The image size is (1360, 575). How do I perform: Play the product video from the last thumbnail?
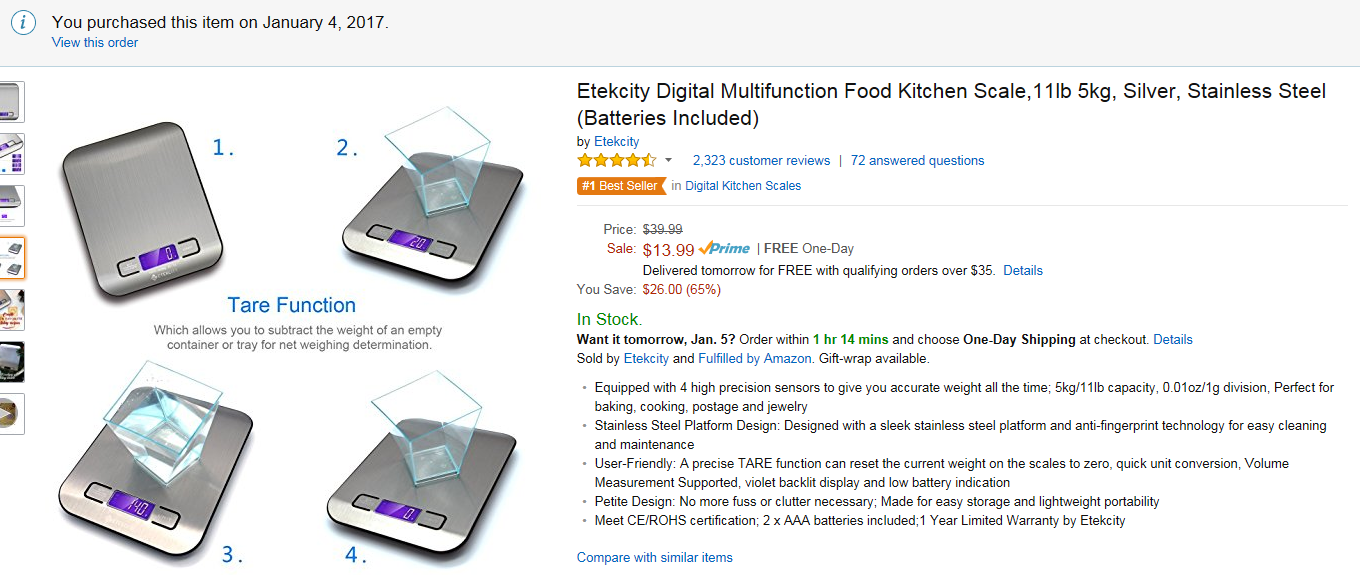11,413
